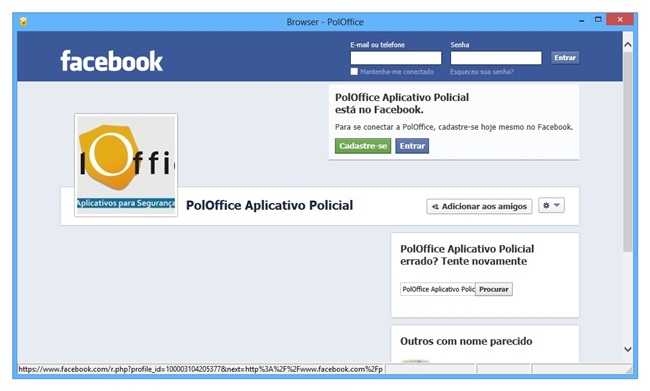
Task: Click the vertical scrollbar thumb
Action: (x=628, y=151)
